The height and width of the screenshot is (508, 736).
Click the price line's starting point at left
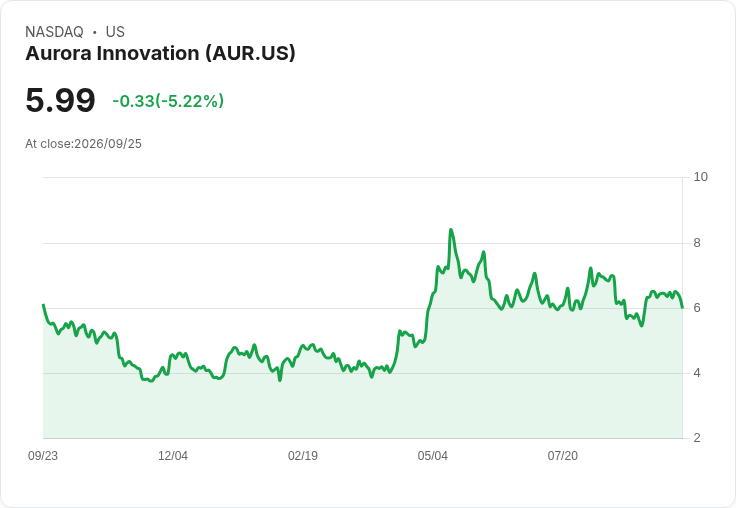point(43,305)
